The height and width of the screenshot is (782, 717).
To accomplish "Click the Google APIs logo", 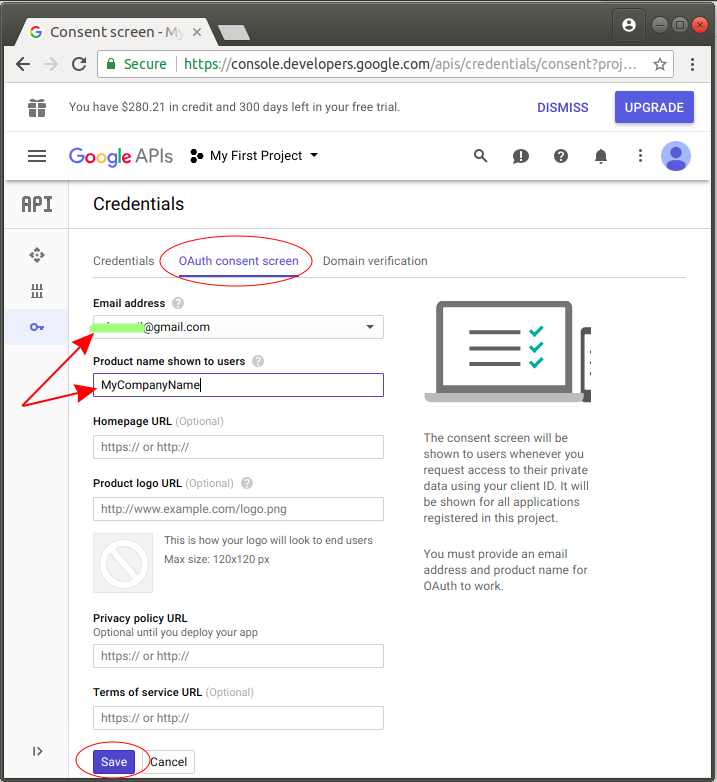I will (121, 156).
